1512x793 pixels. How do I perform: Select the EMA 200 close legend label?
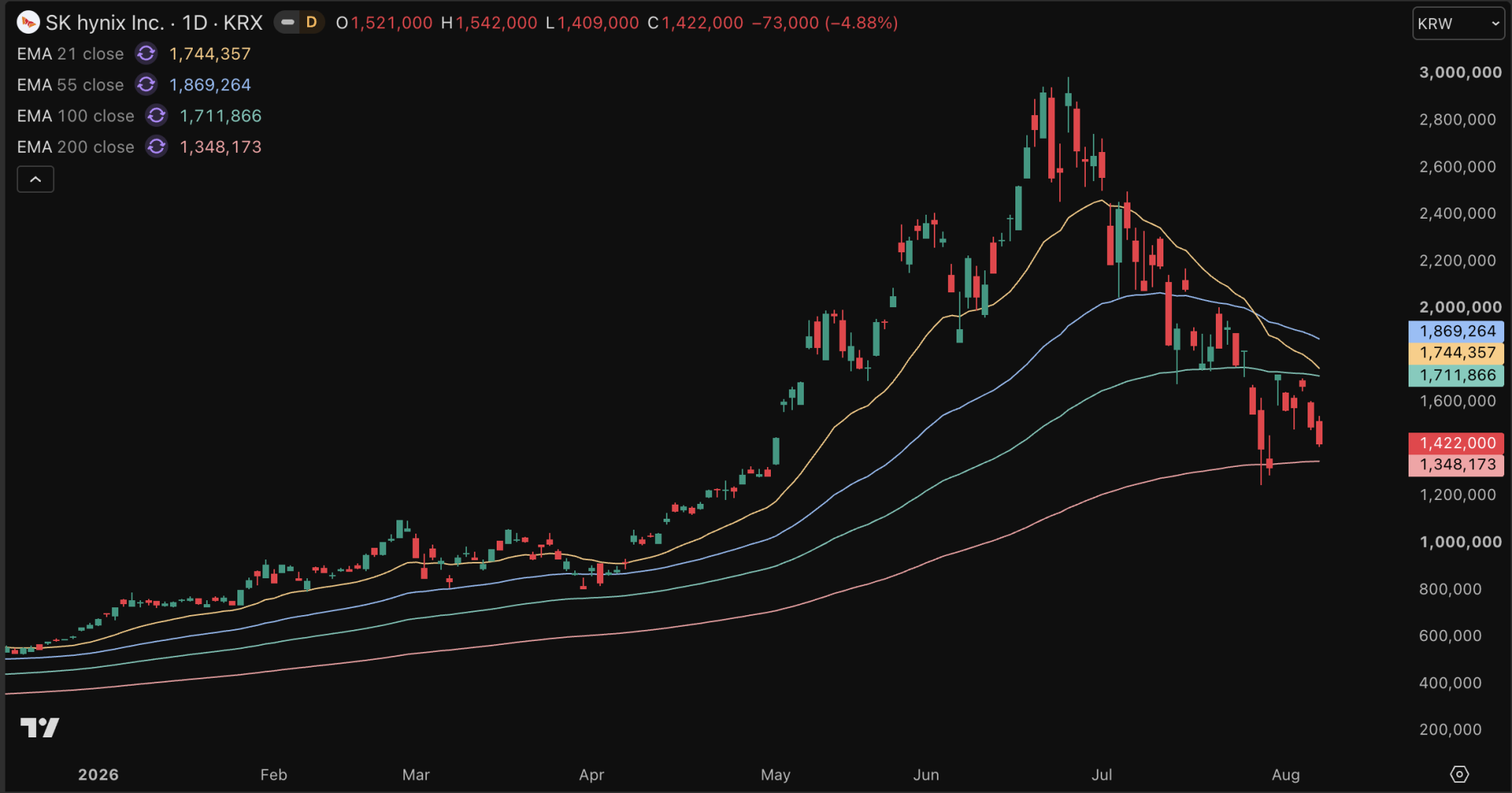coord(76,147)
